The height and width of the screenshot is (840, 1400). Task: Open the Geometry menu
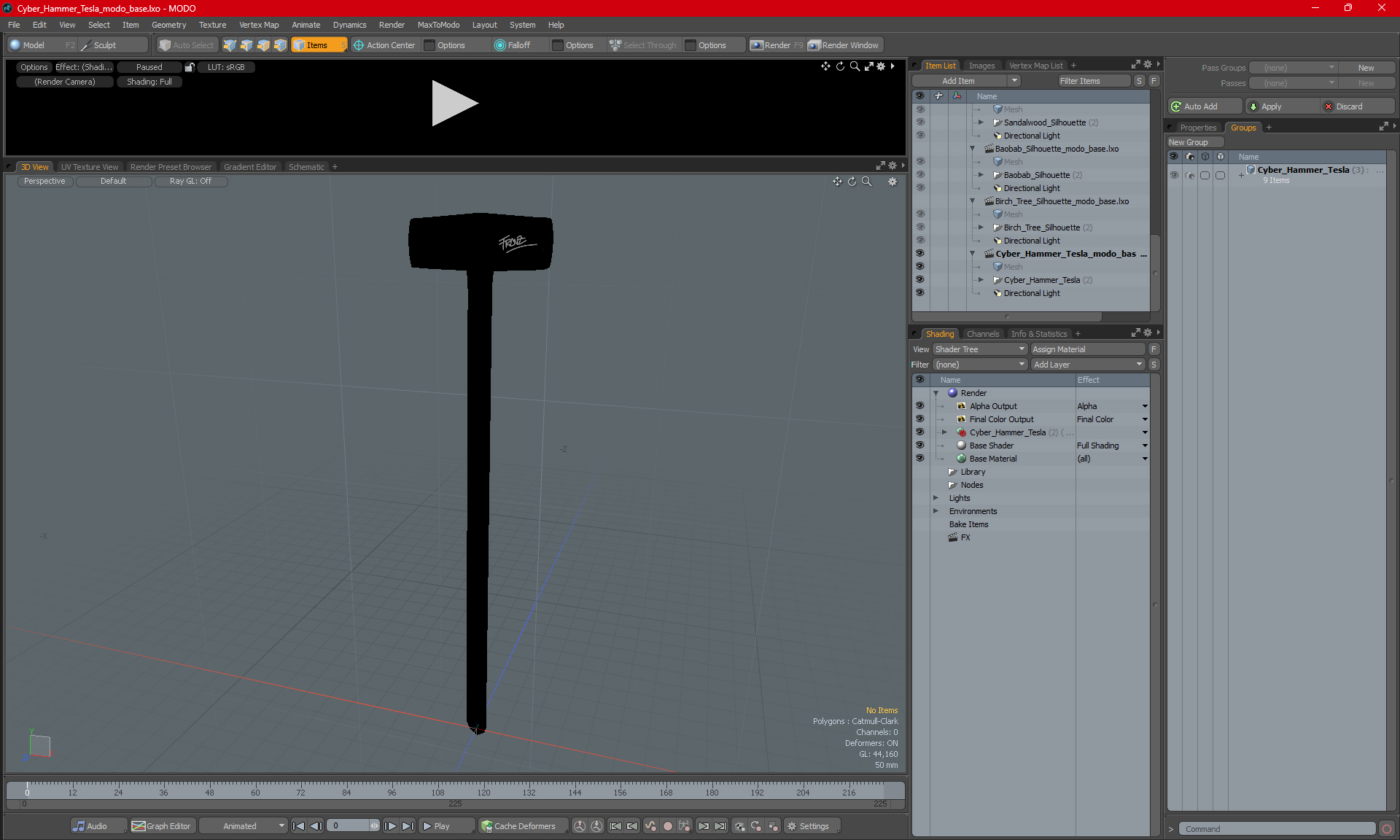(168, 25)
